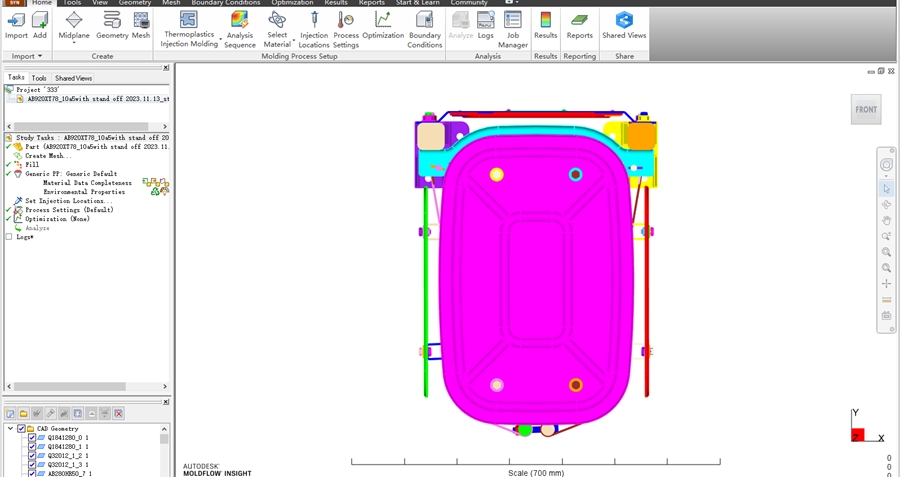Click study tasks pane scroll left arrow

point(9,386)
